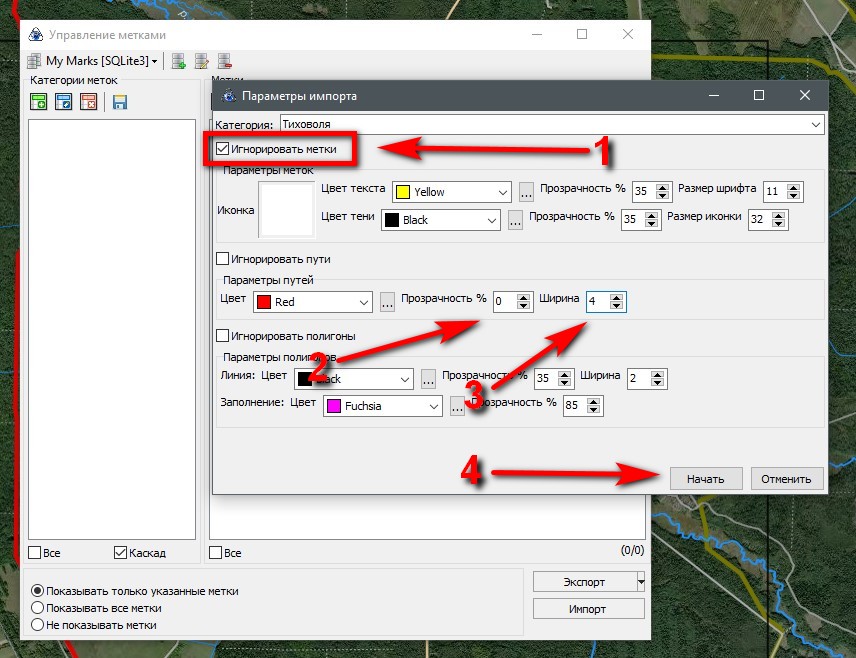Click the paths Прозрачность field showing 0
Image resolution: width=856 pixels, height=658 pixels.
click(x=506, y=302)
